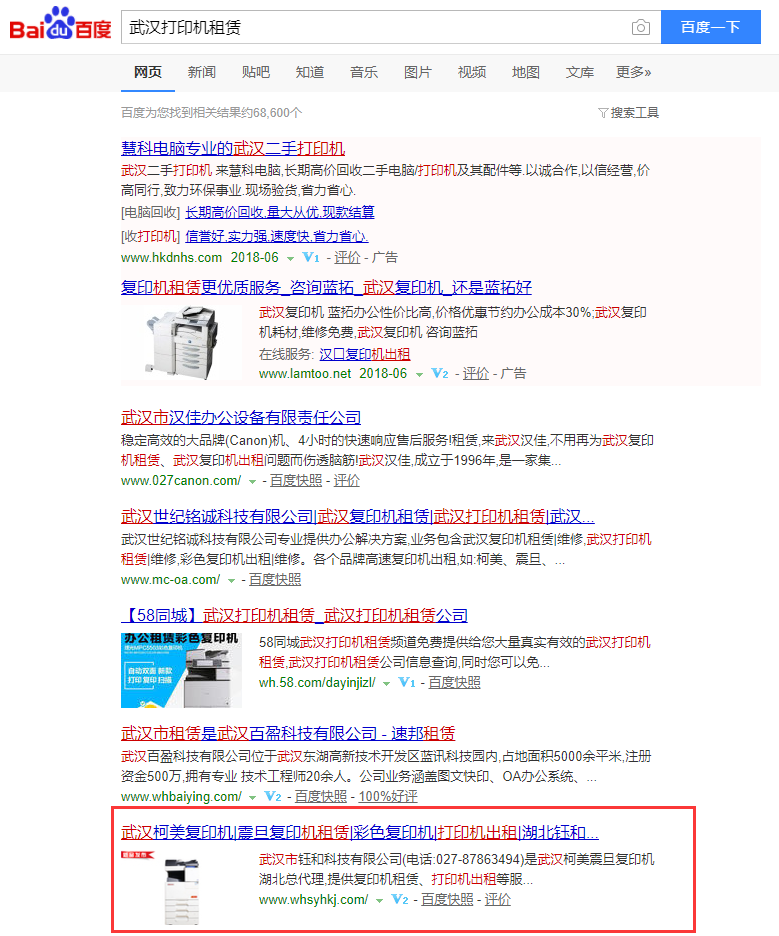The height and width of the screenshot is (936, 779).
Task: Open 汉口复印机出租 online service link
Action: (365, 354)
